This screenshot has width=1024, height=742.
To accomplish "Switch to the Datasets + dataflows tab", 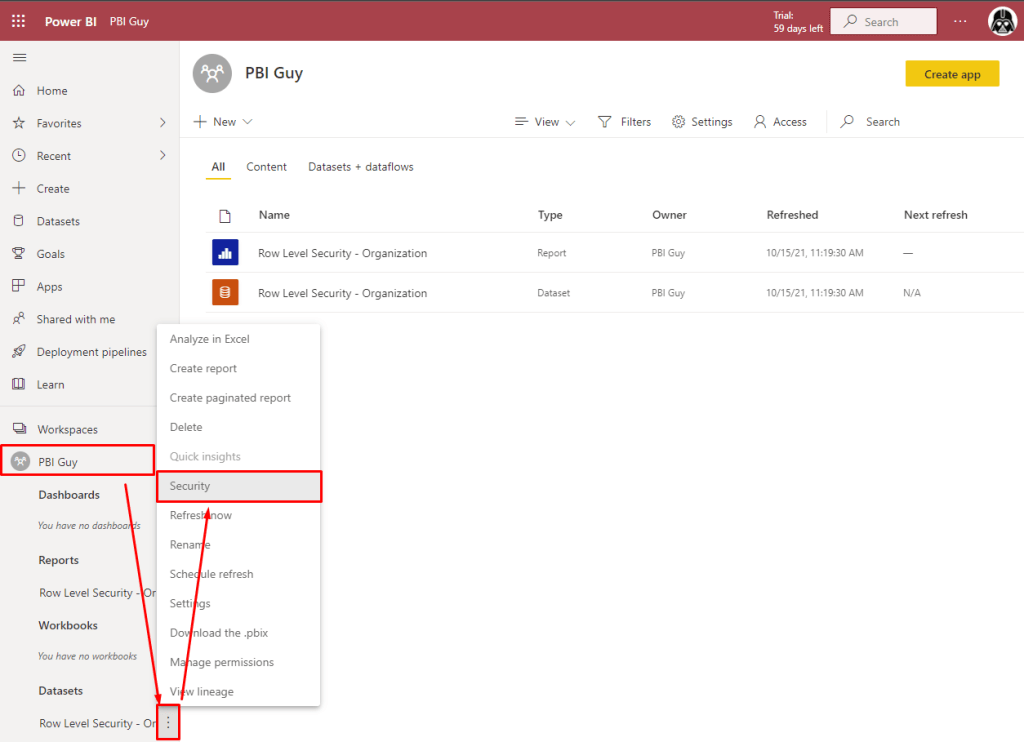I will point(360,167).
